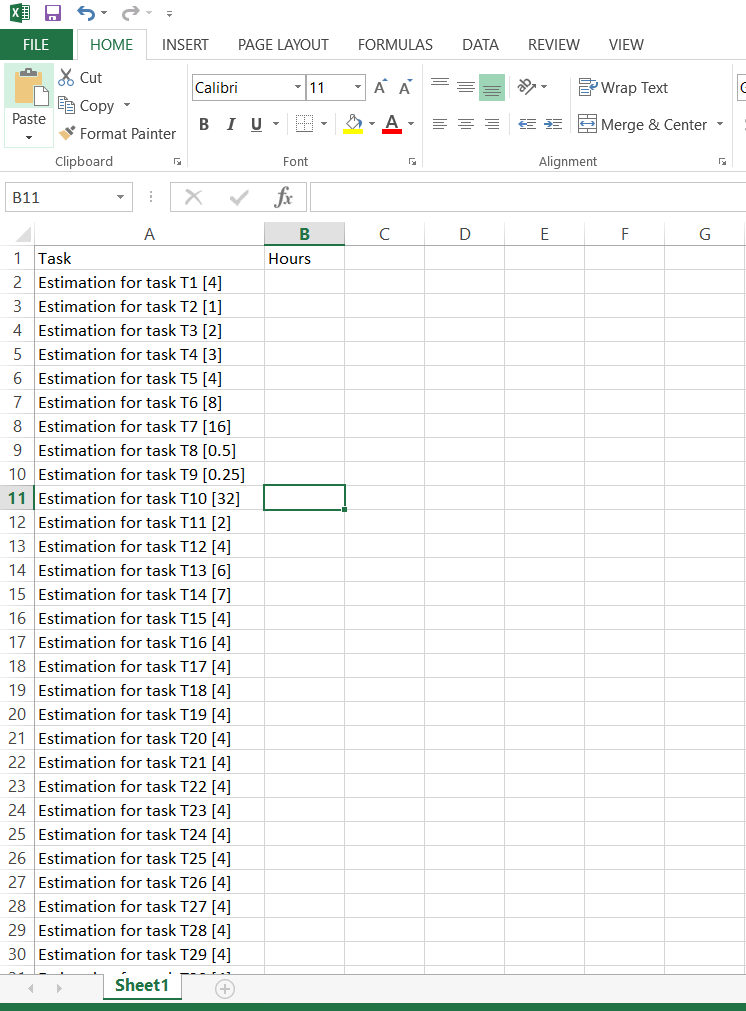
Task: Open the FILE menu
Action: 36,44
